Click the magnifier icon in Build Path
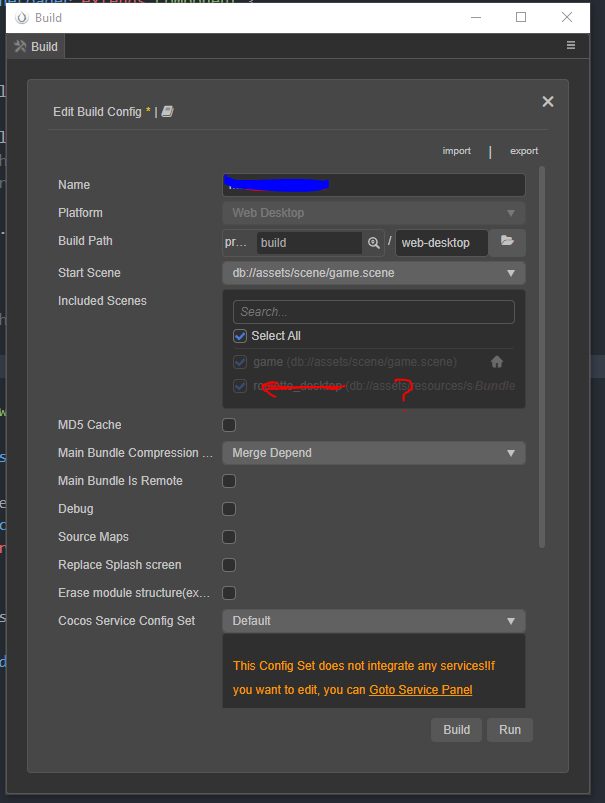 [373, 243]
